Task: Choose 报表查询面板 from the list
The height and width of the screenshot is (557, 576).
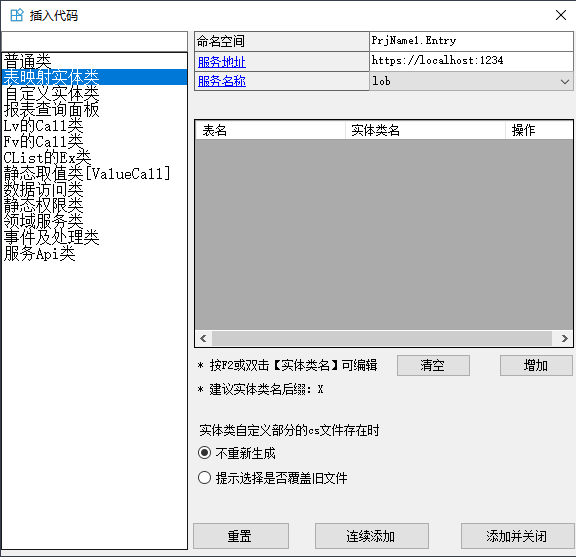Action: (x=51, y=109)
